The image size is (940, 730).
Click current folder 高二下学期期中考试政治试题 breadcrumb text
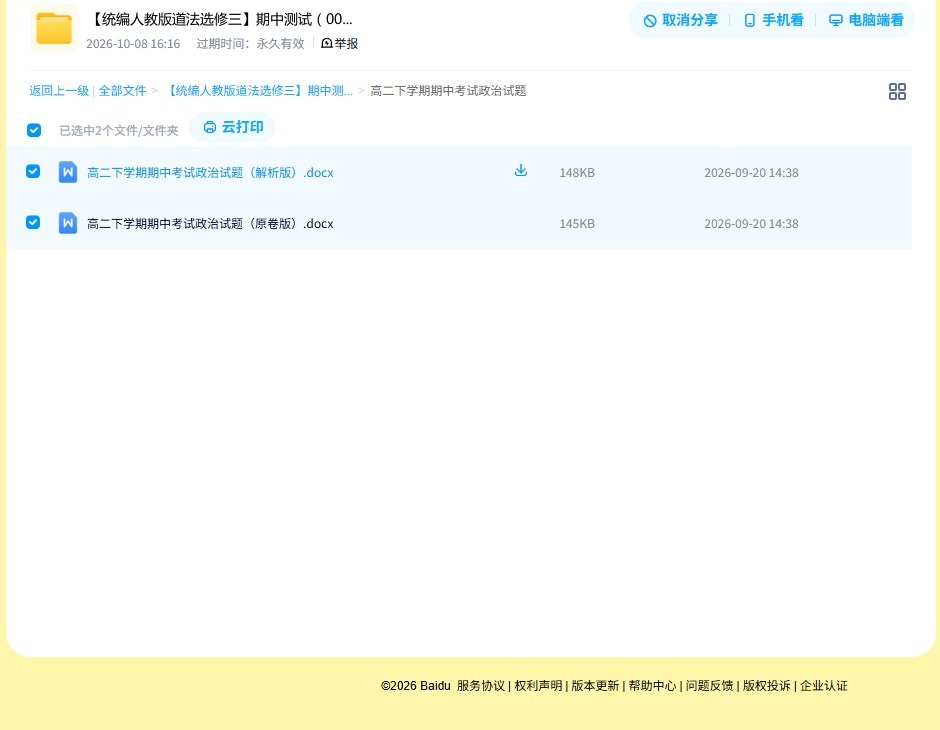tap(448, 91)
